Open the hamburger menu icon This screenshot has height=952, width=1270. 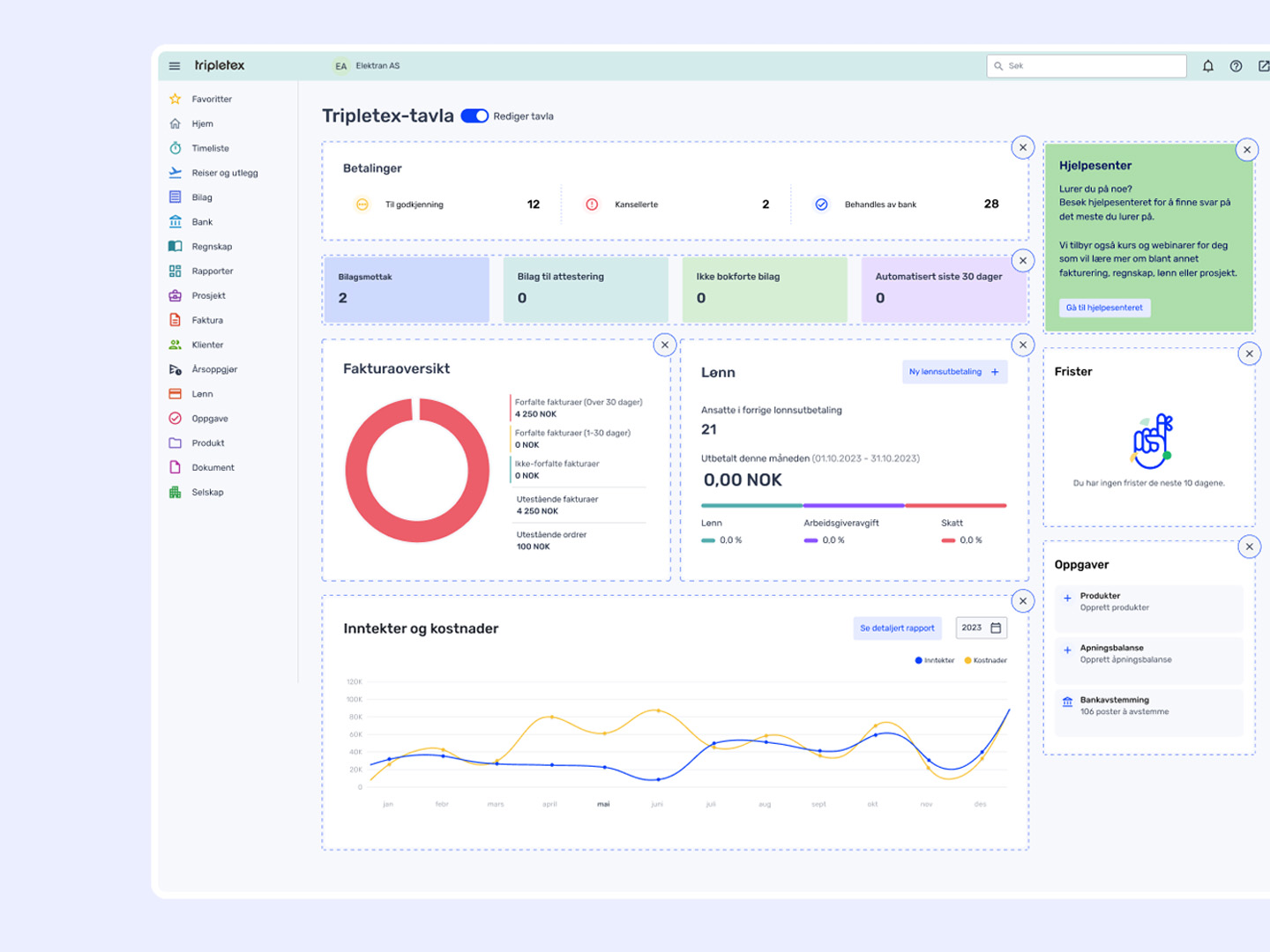(175, 66)
